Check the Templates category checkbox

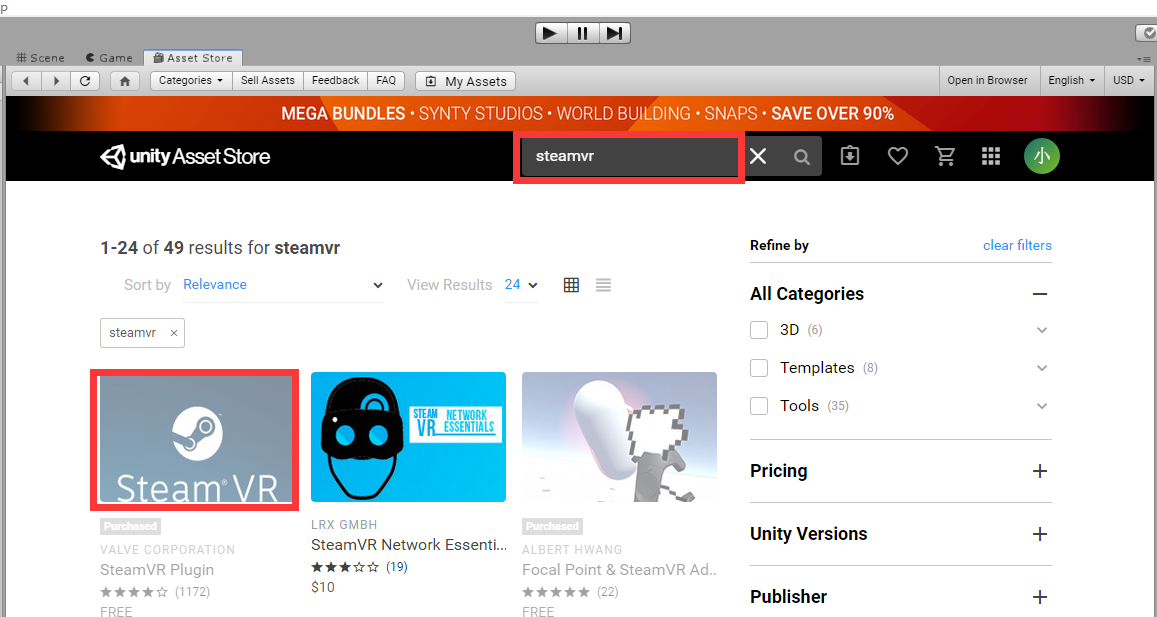click(759, 368)
